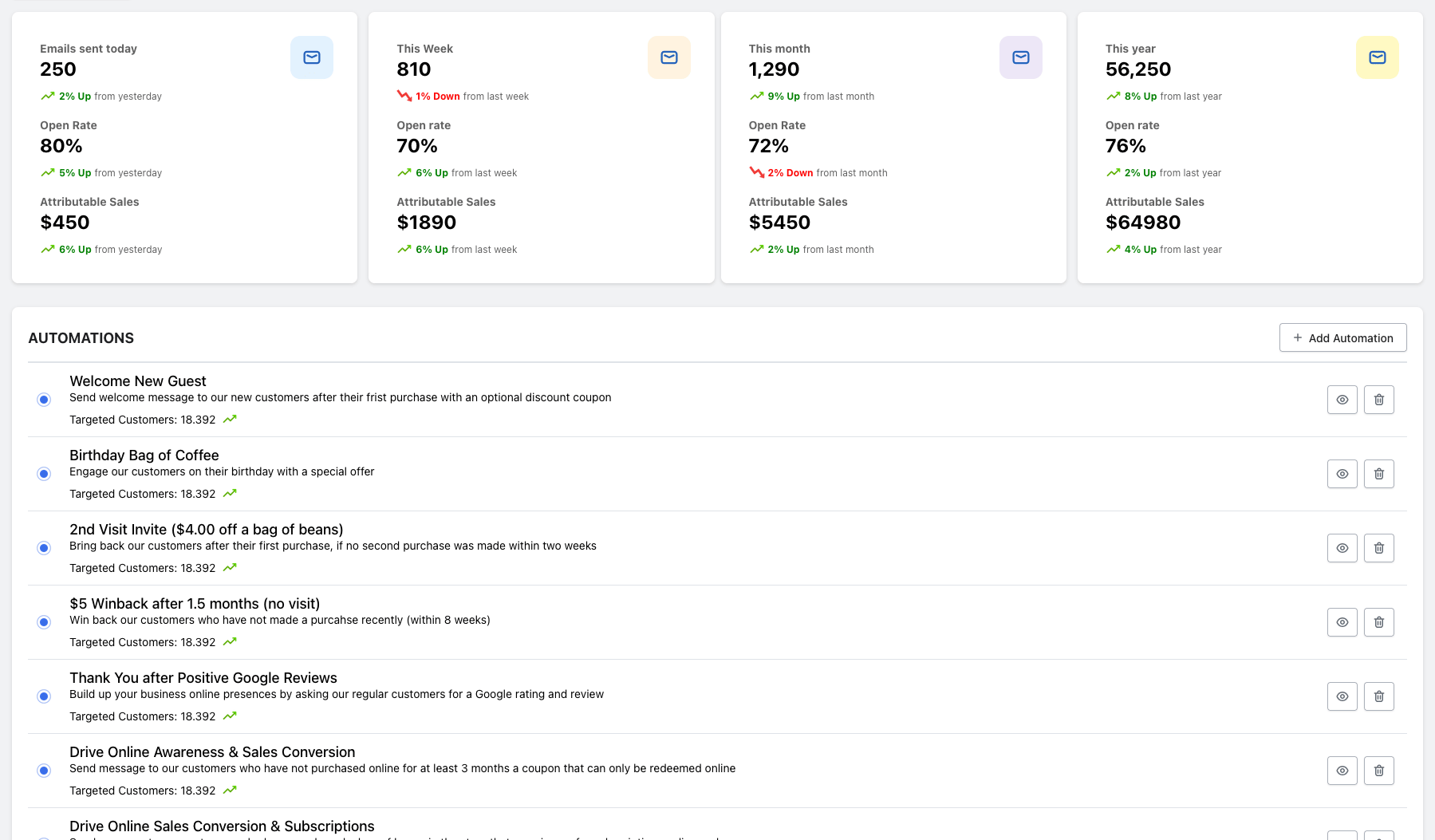The height and width of the screenshot is (840, 1435).
Task: Delete the $5 Winback automation
Action: tap(1378, 622)
